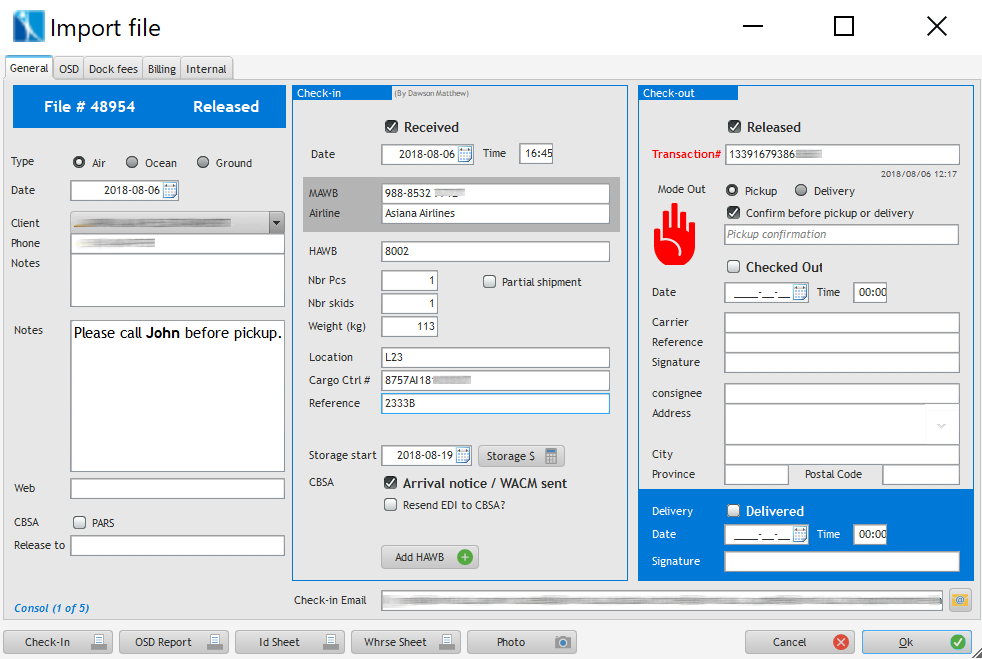Click the Pickup confirmation field
This screenshot has height=659, width=982.
pos(842,234)
